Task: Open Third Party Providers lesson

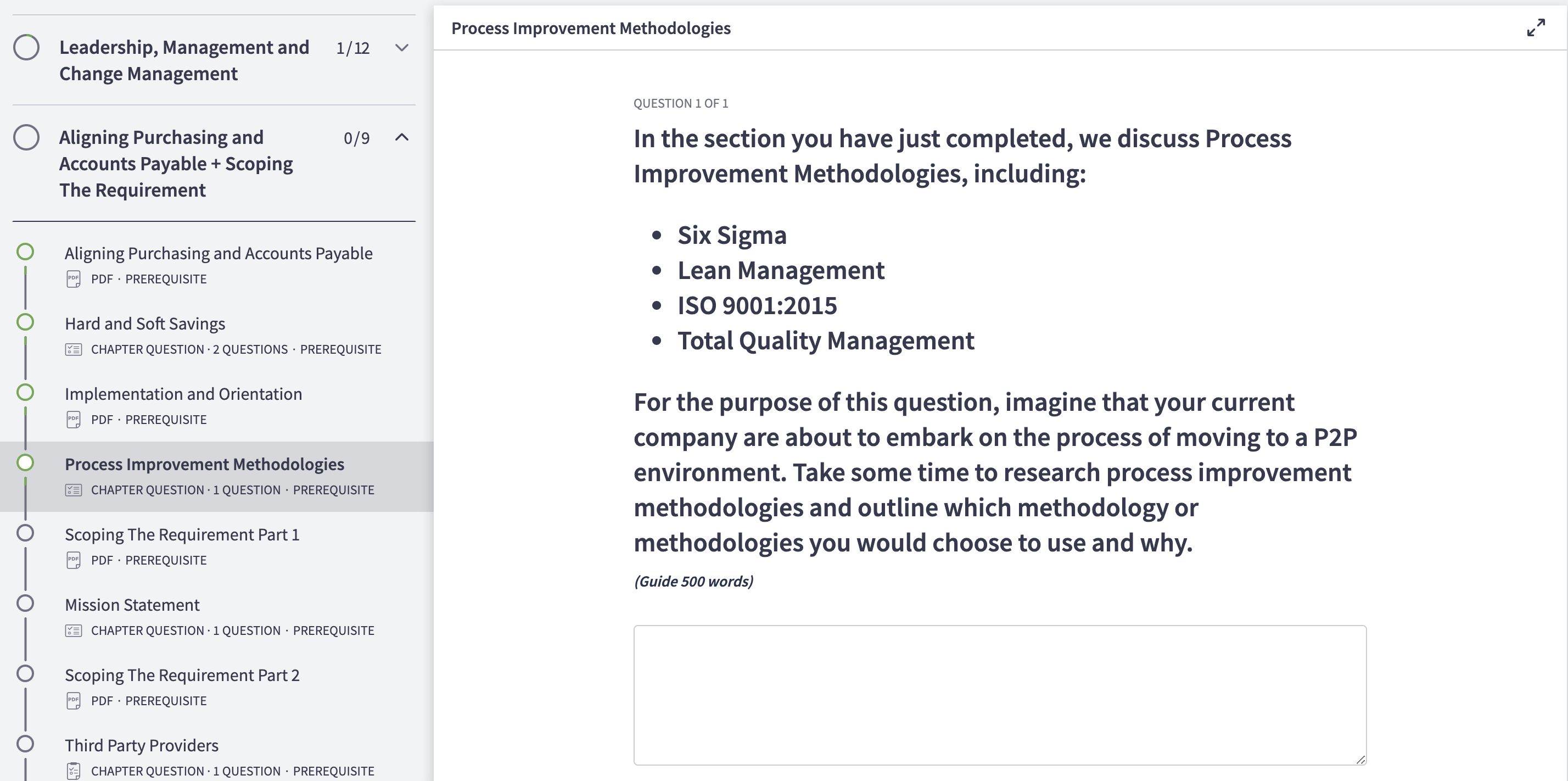Action: point(141,745)
